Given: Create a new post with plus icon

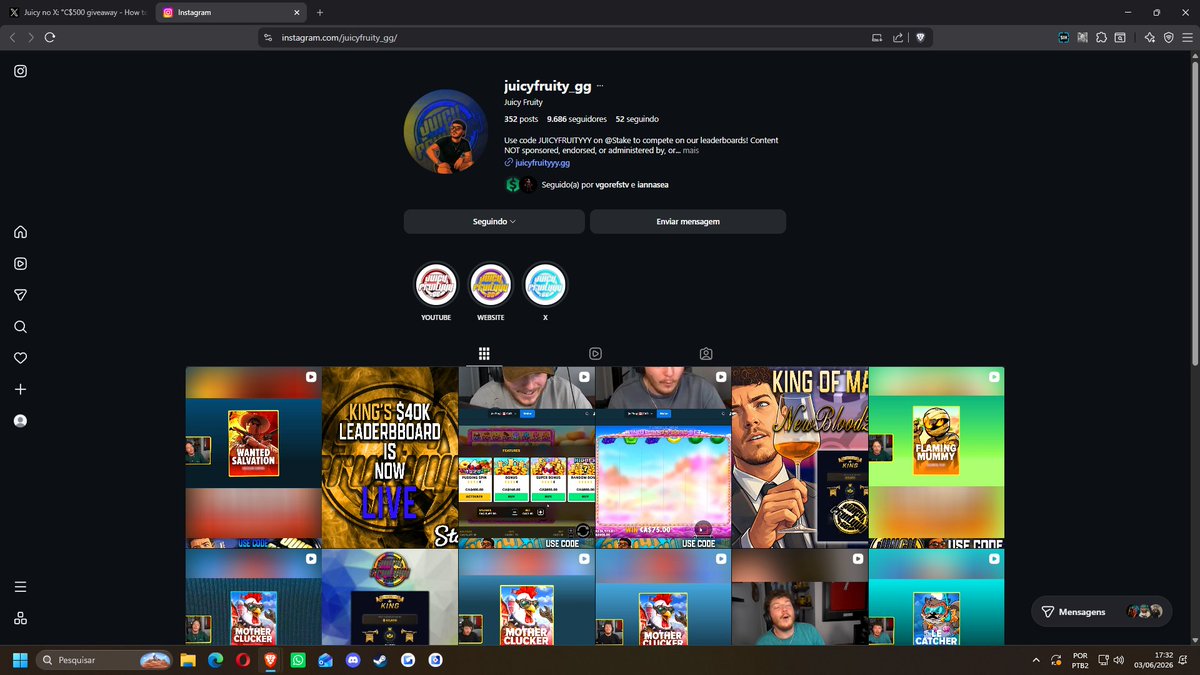Looking at the screenshot, I should tap(20, 389).
